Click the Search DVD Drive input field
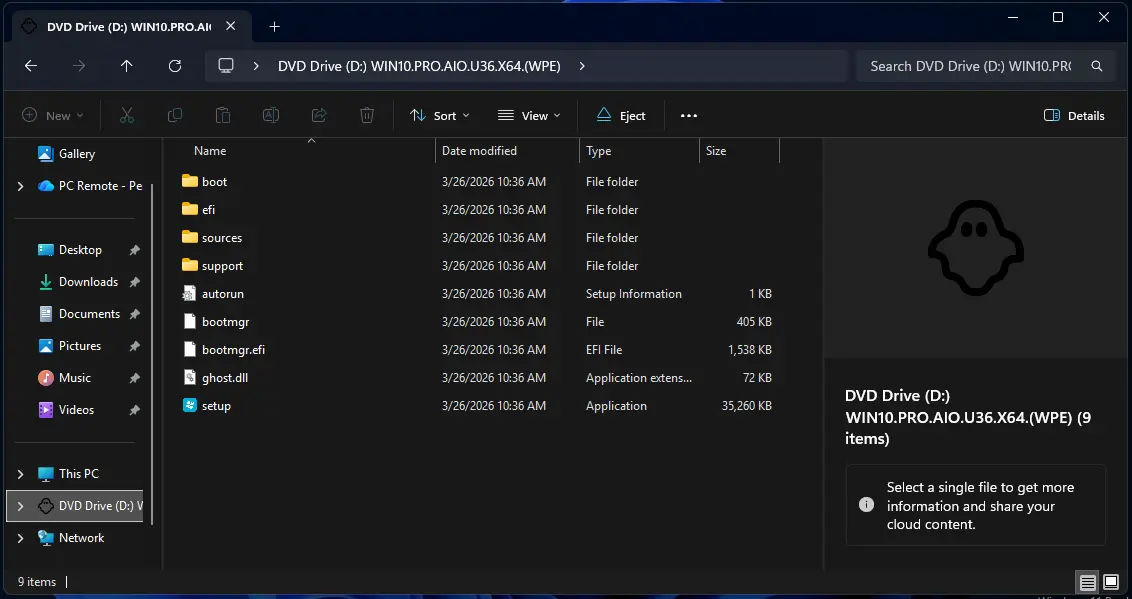 click(x=970, y=66)
